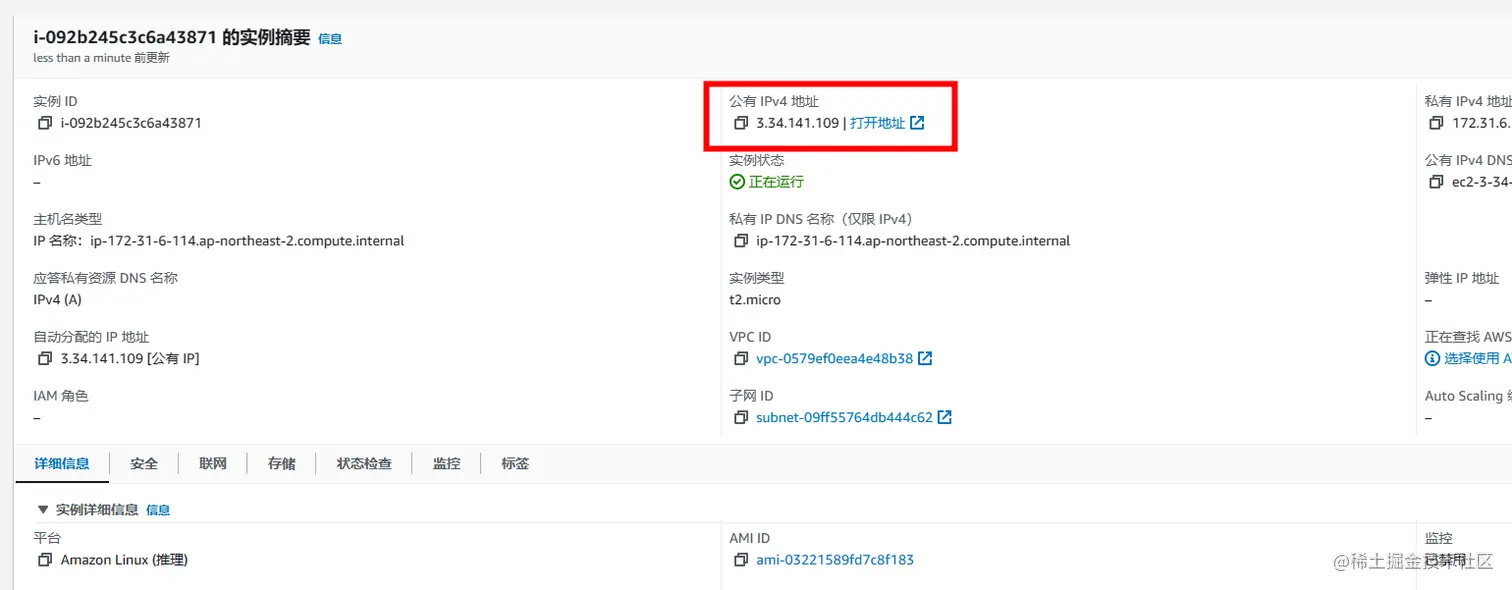Select the 应答私有资源 DNS 名称 label
The image size is (1512, 590).
tap(105, 278)
